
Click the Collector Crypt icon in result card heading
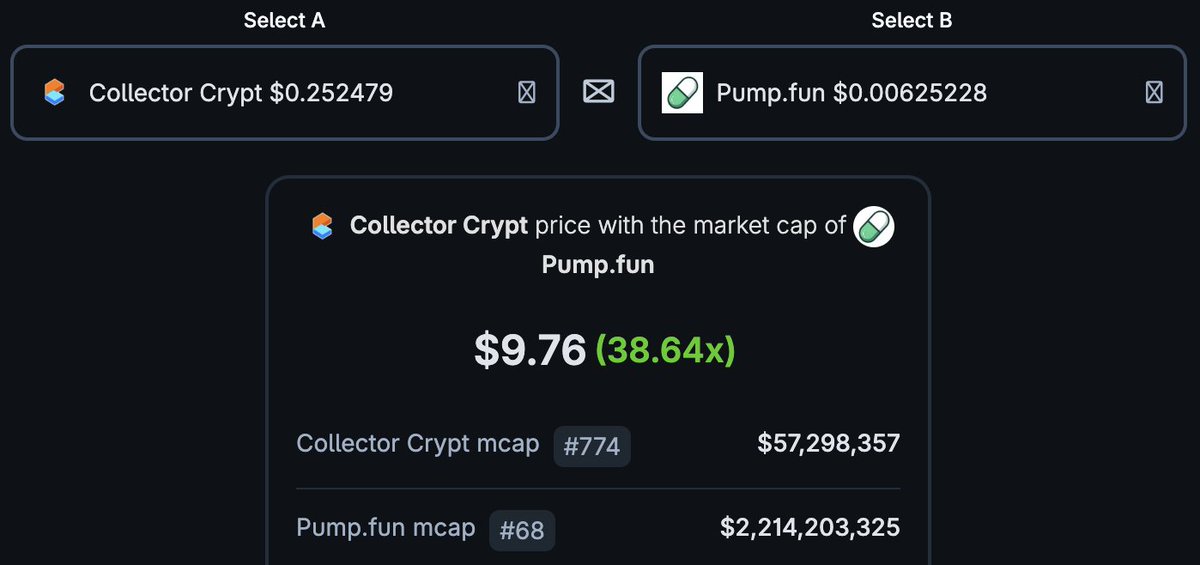point(322,226)
